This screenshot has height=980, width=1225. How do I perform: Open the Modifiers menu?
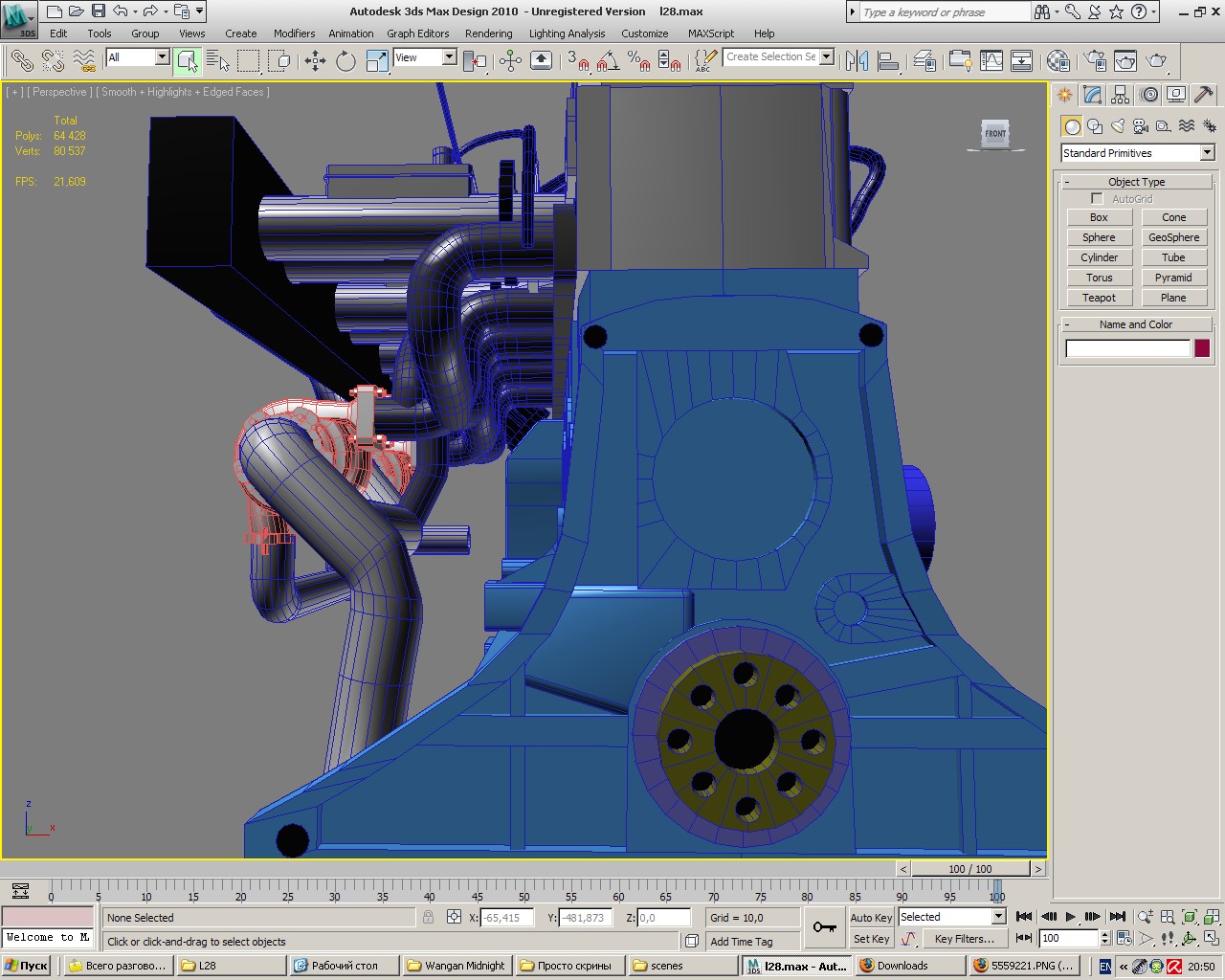294,33
